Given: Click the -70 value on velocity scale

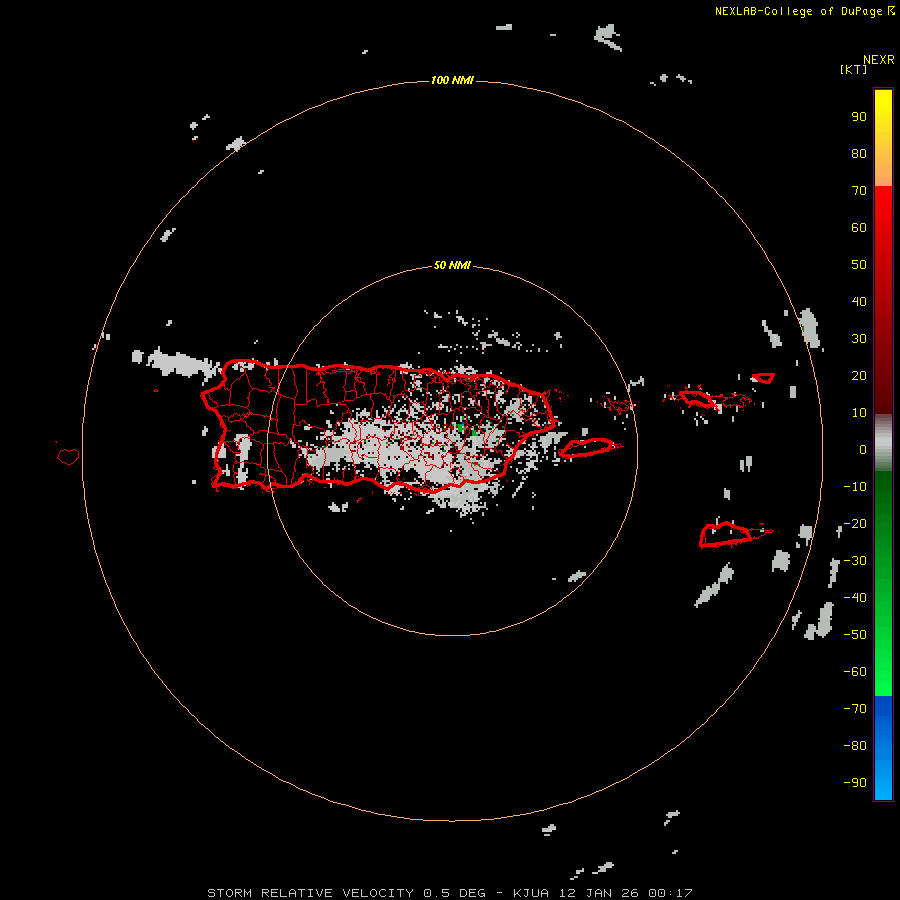Looking at the screenshot, I should point(855,709).
